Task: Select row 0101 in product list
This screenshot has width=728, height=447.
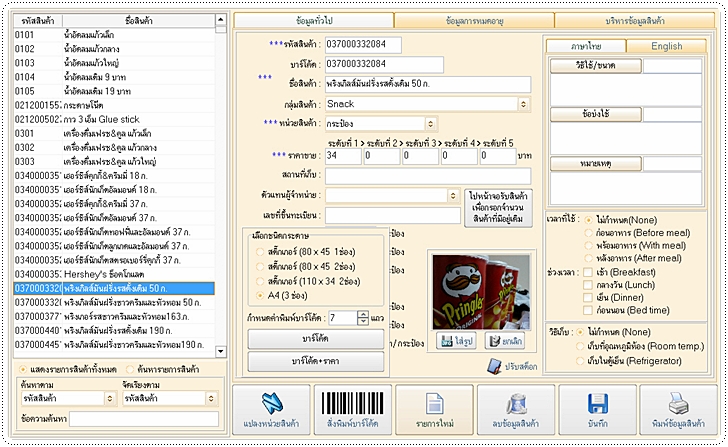Action: coord(114,35)
